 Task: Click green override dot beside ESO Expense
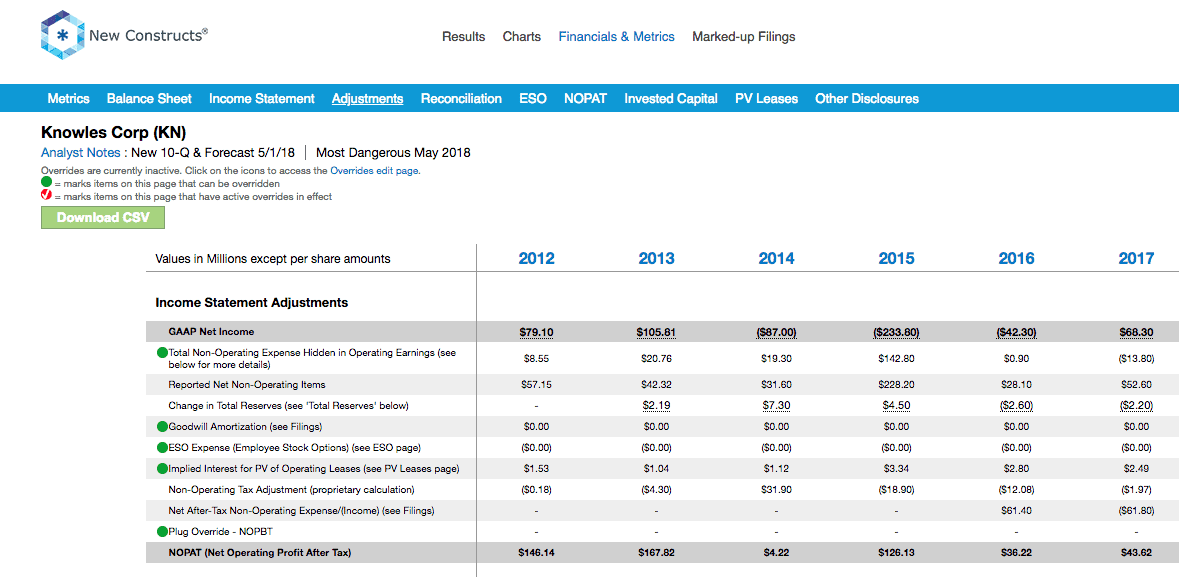(162, 448)
